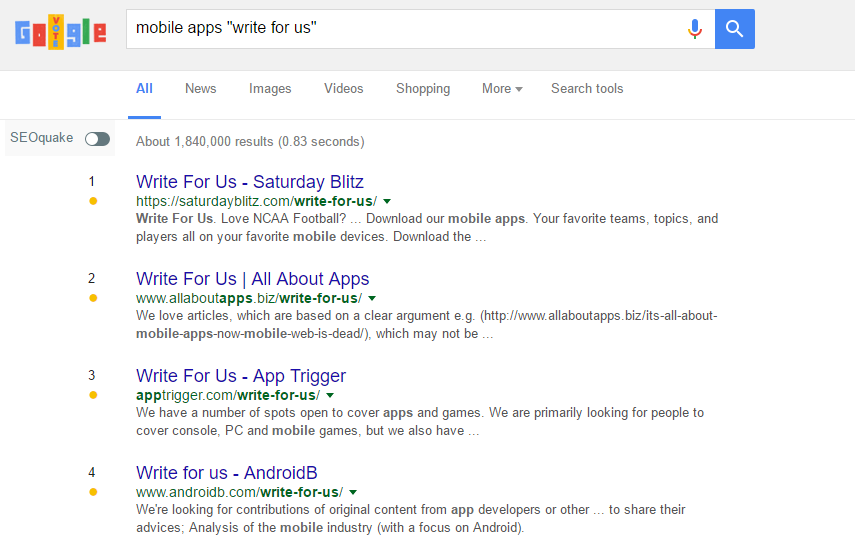Open Write for us - AndroidB result
855x550 pixels.
click(x=227, y=473)
